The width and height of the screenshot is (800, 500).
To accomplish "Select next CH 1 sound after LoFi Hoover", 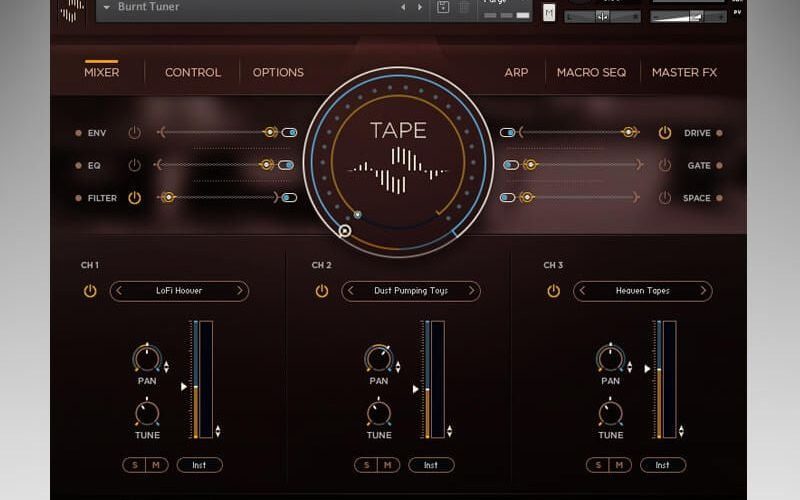I will click(x=239, y=291).
